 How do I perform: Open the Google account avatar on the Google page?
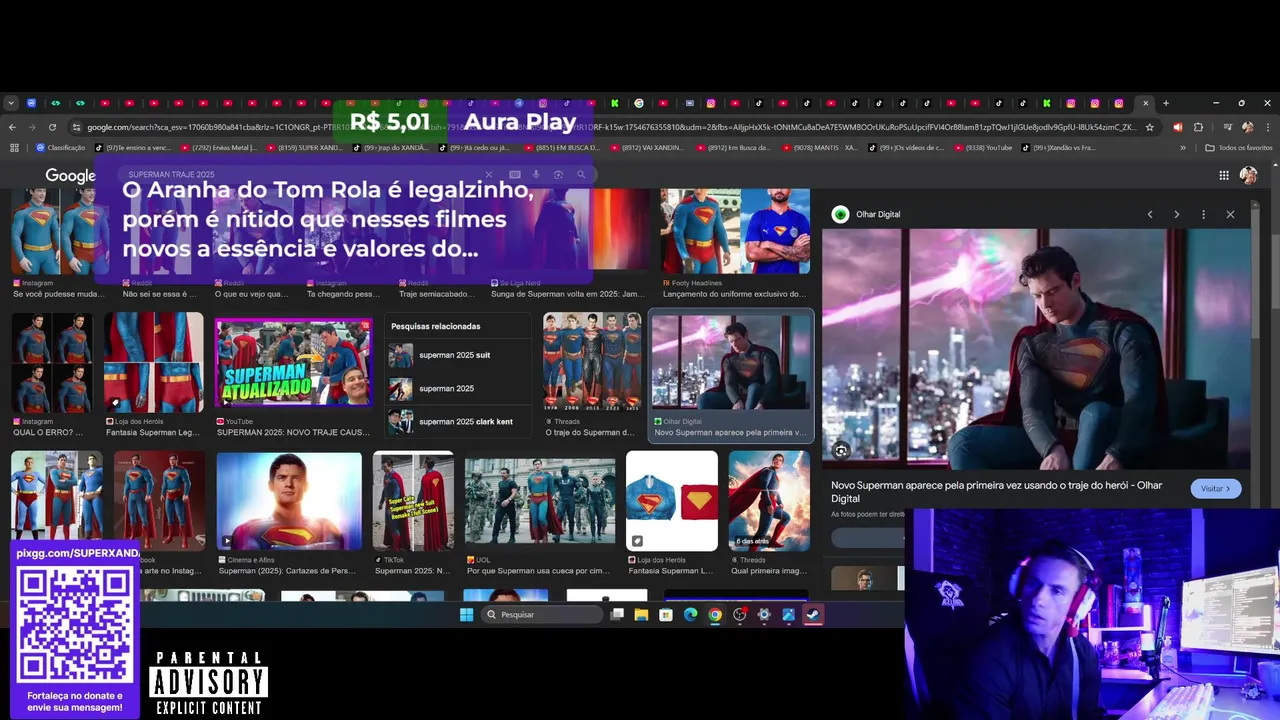pyautogui.click(x=1248, y=175)
